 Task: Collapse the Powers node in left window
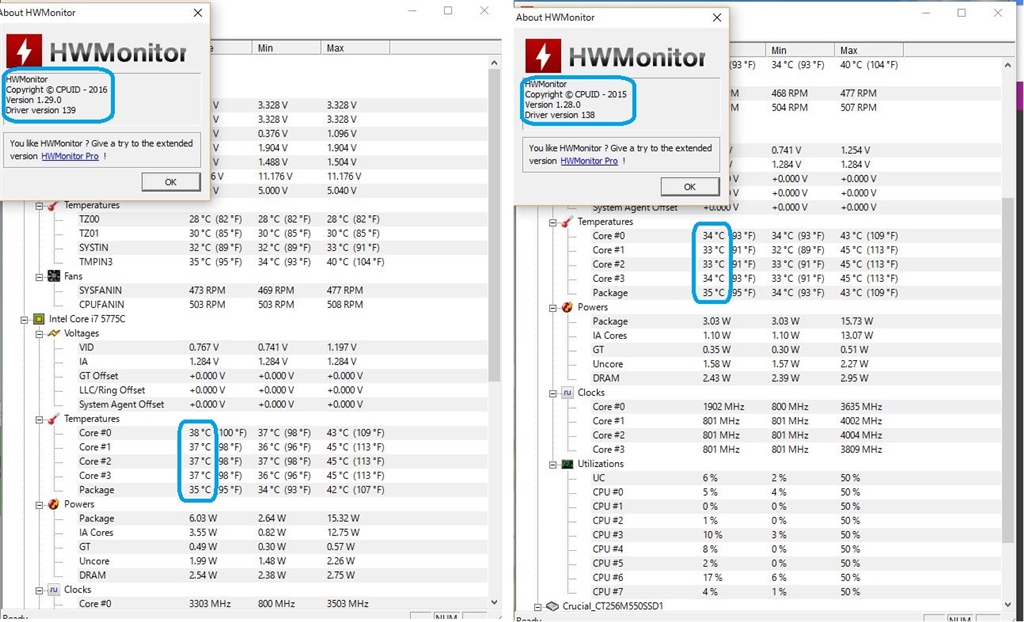pyautogui.click(x=39, y=505)
